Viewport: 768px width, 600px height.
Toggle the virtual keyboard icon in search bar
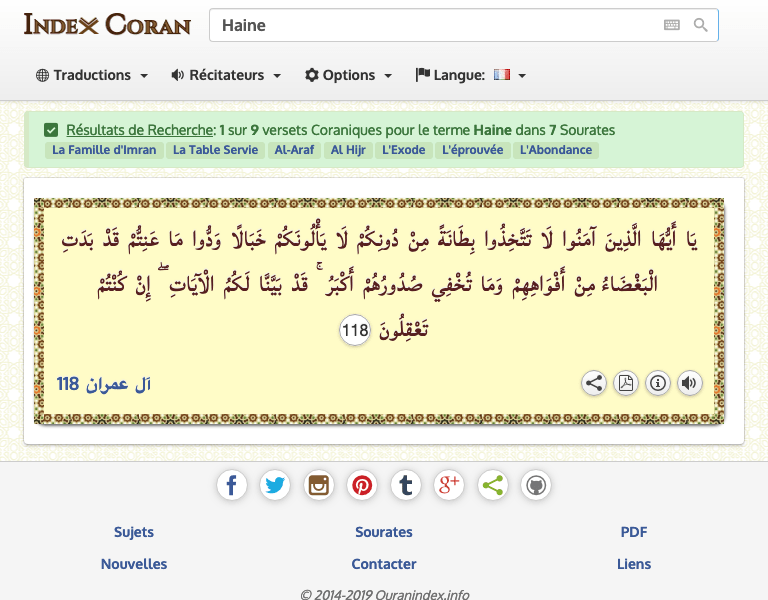672,25
